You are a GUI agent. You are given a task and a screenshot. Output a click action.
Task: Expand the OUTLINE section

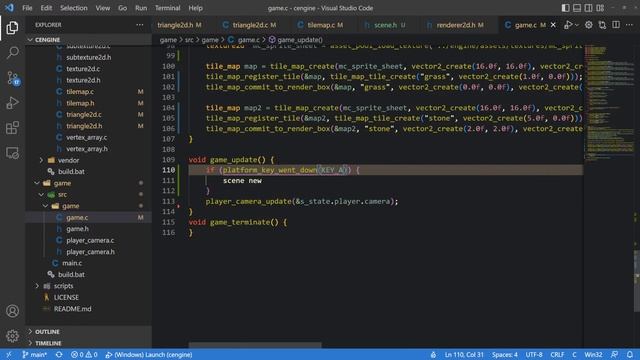(x=88, y=332)
